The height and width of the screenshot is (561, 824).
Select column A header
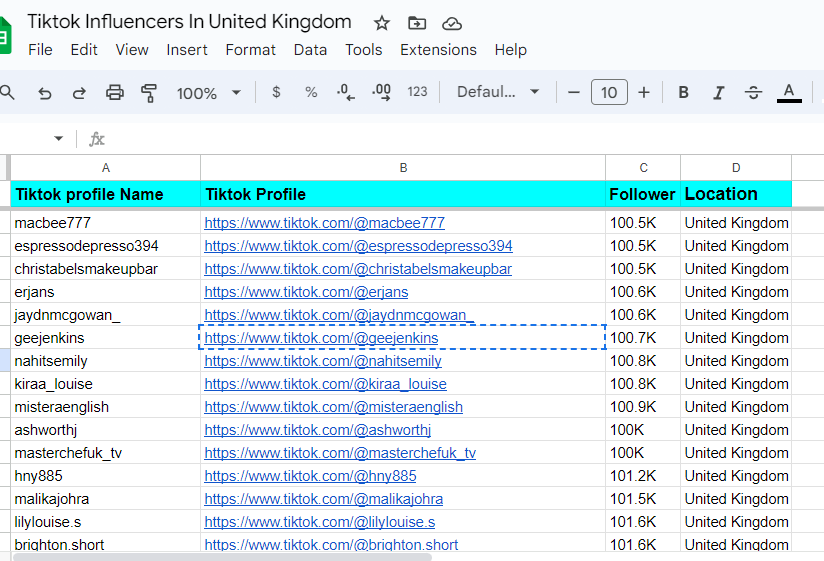pos(106,168)
